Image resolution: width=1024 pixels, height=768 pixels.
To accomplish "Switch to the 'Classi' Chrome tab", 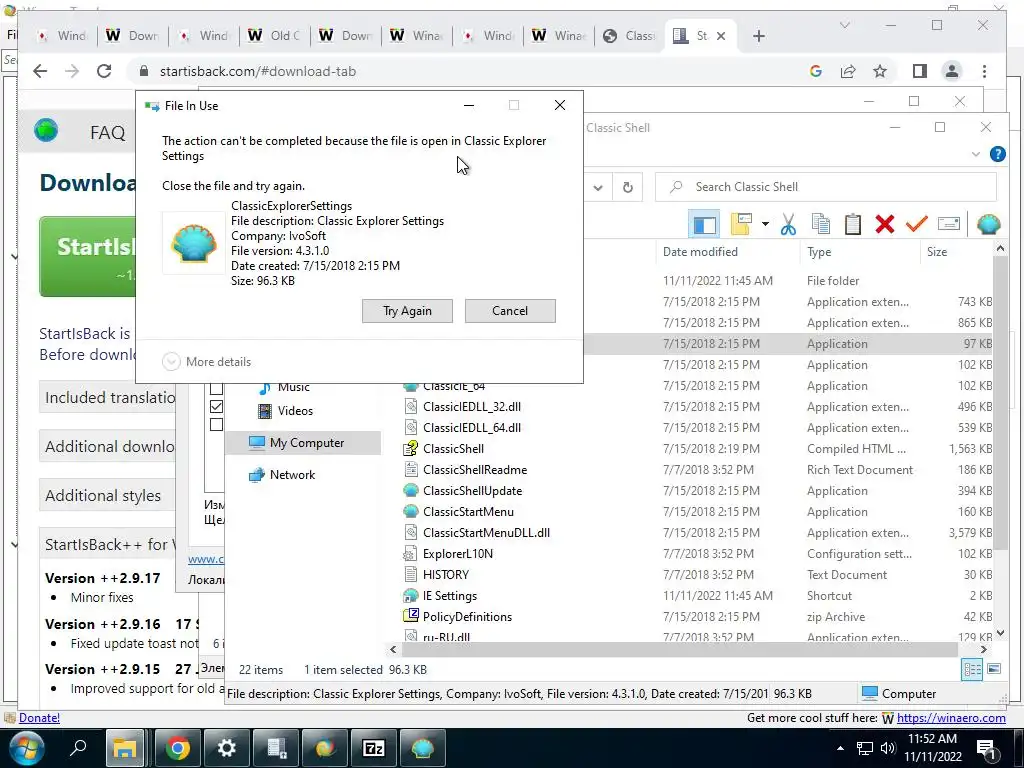I will pos(630,36).
